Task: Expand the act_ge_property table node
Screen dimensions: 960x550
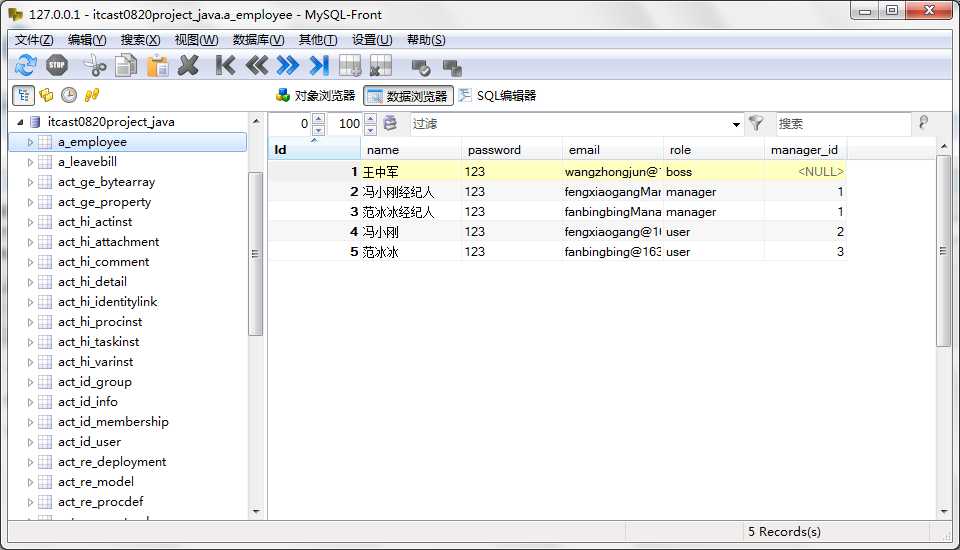Action: (x=30, y=202)
